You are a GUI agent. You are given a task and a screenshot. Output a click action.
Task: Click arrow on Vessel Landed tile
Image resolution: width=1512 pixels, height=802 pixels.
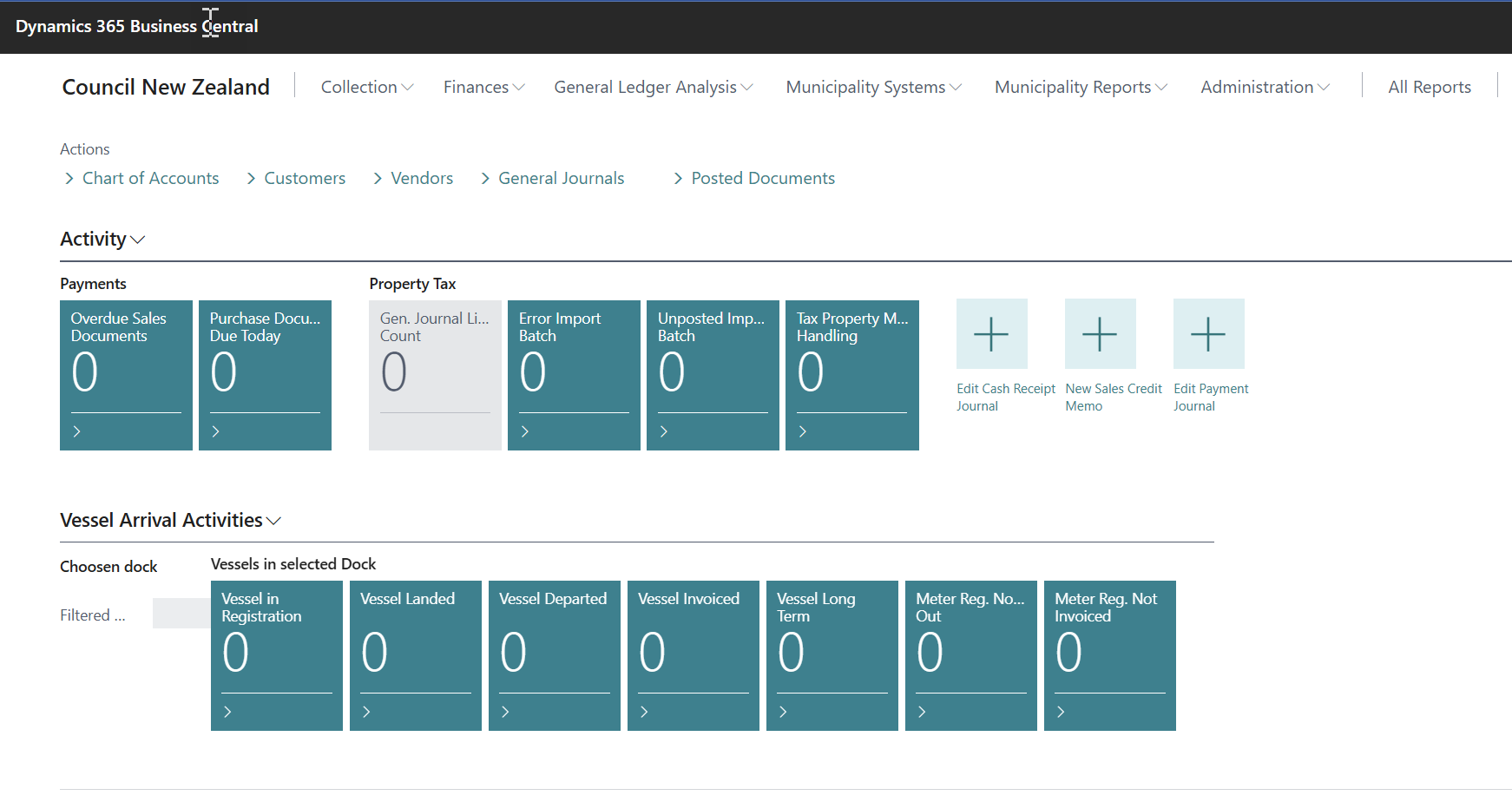(367, 712)
